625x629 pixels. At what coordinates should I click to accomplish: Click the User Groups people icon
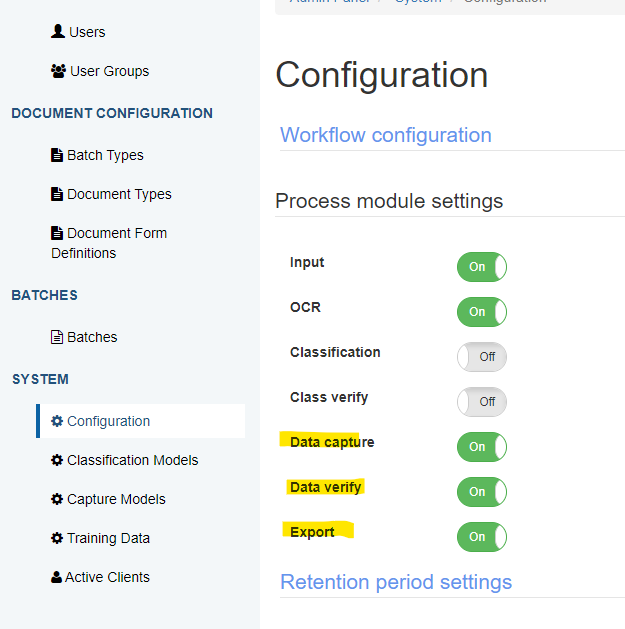[58, 71]
